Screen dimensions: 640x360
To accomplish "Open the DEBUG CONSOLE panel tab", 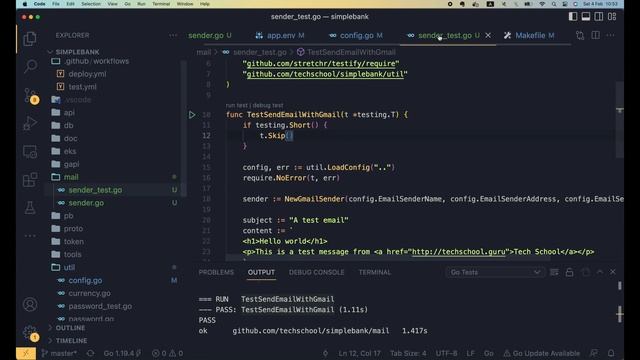I will coord(317,272).
